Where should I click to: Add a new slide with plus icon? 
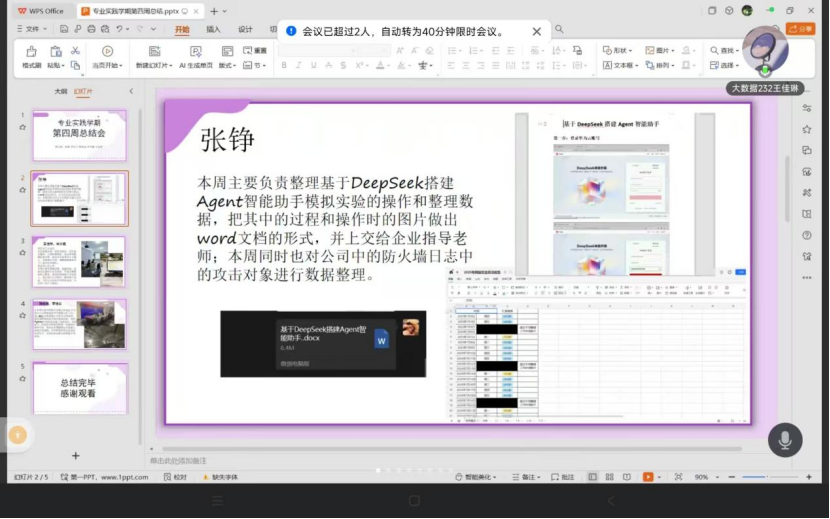pos(75,456)
